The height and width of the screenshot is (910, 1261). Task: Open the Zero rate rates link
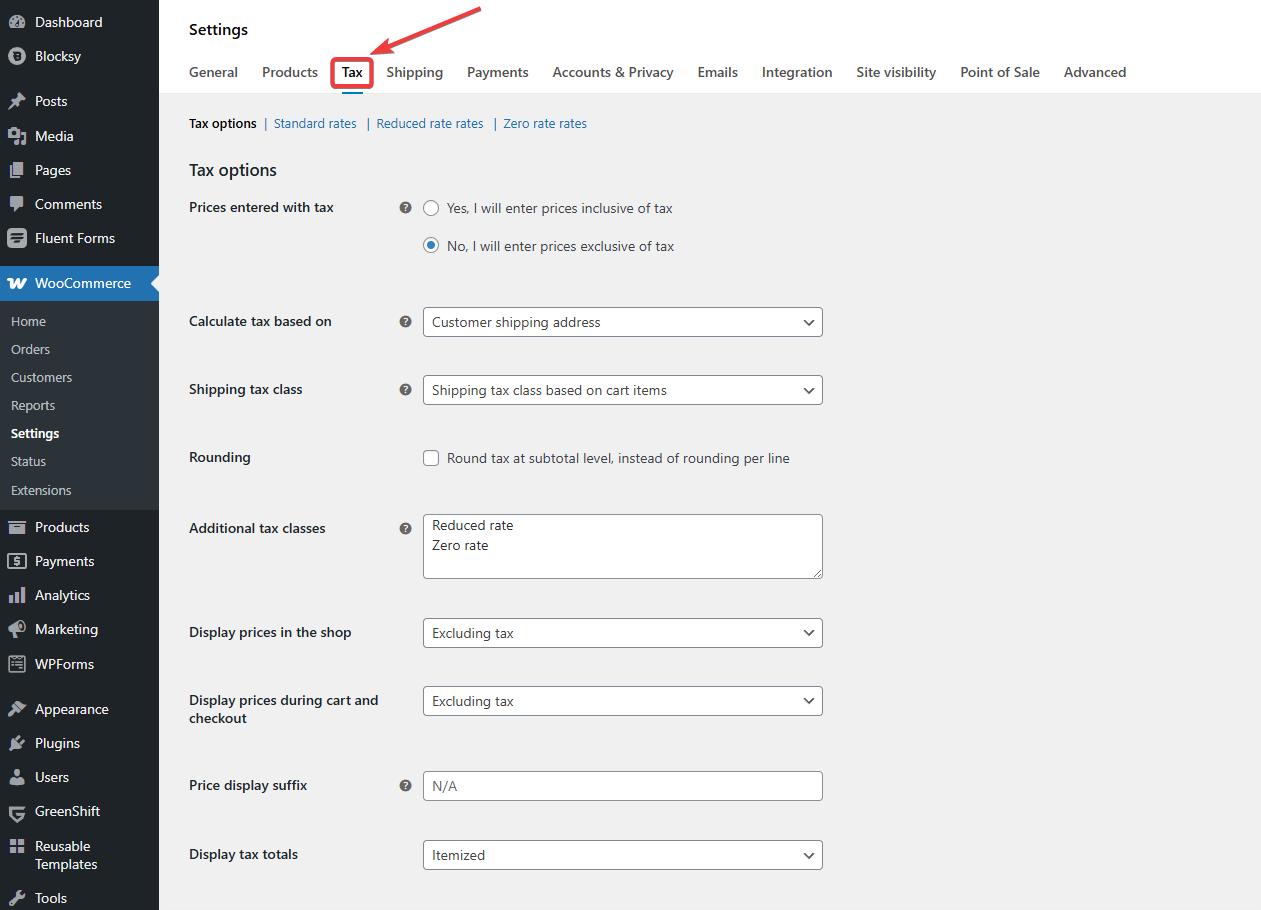[x=545, y=124]
